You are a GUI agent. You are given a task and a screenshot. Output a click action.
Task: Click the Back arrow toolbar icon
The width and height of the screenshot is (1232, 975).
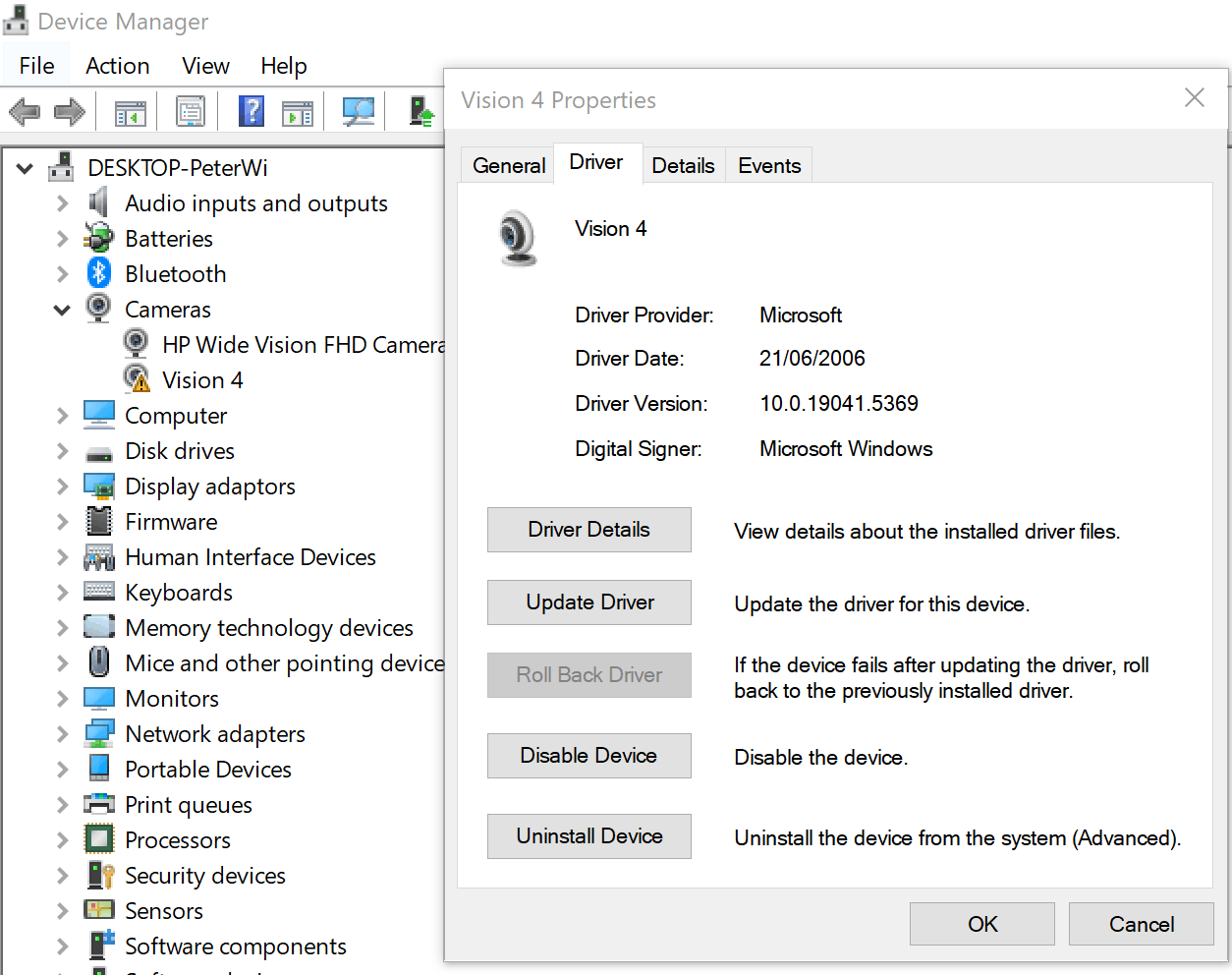pos(25,111)
